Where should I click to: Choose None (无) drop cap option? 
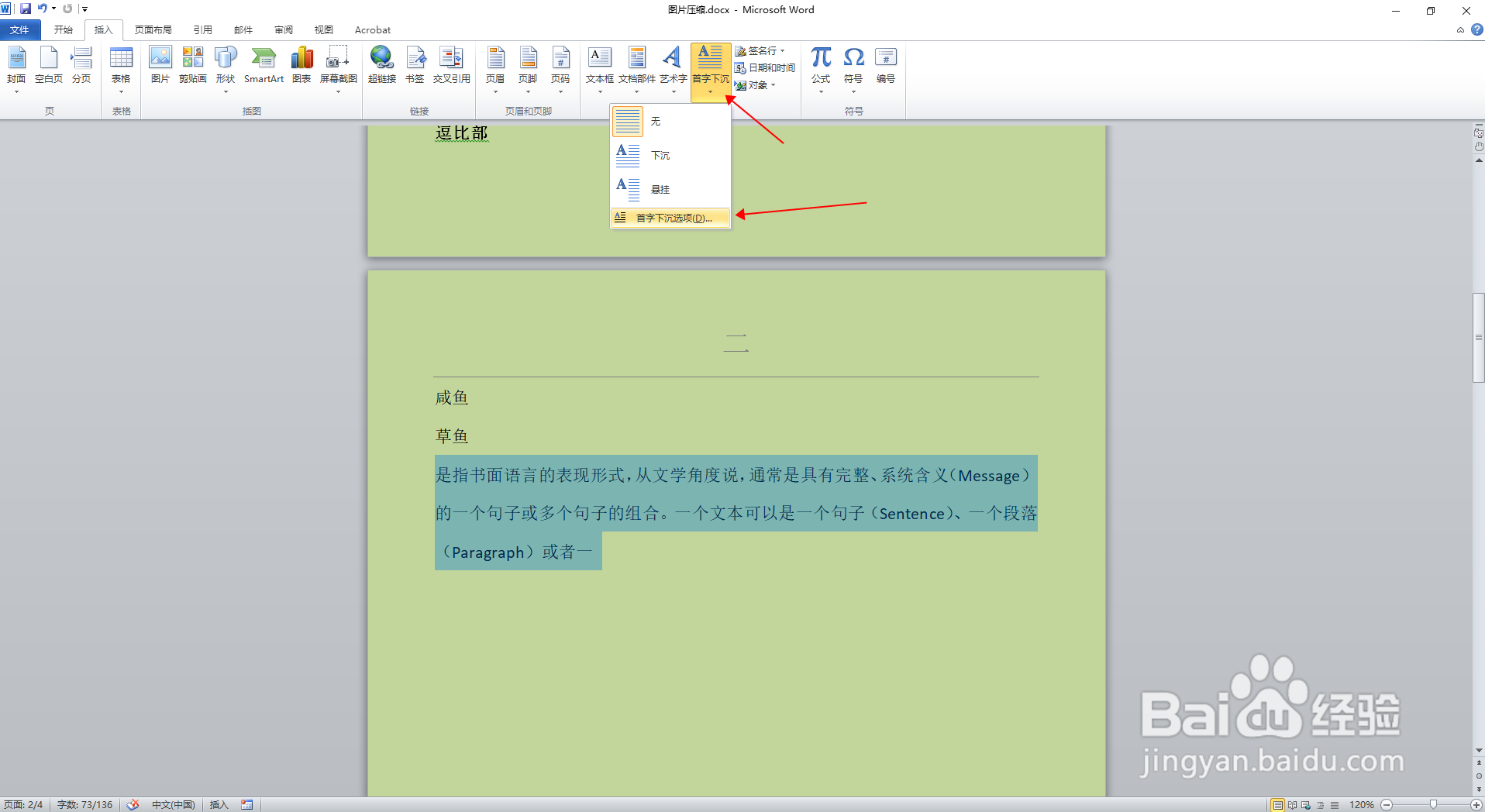point(670,121)
